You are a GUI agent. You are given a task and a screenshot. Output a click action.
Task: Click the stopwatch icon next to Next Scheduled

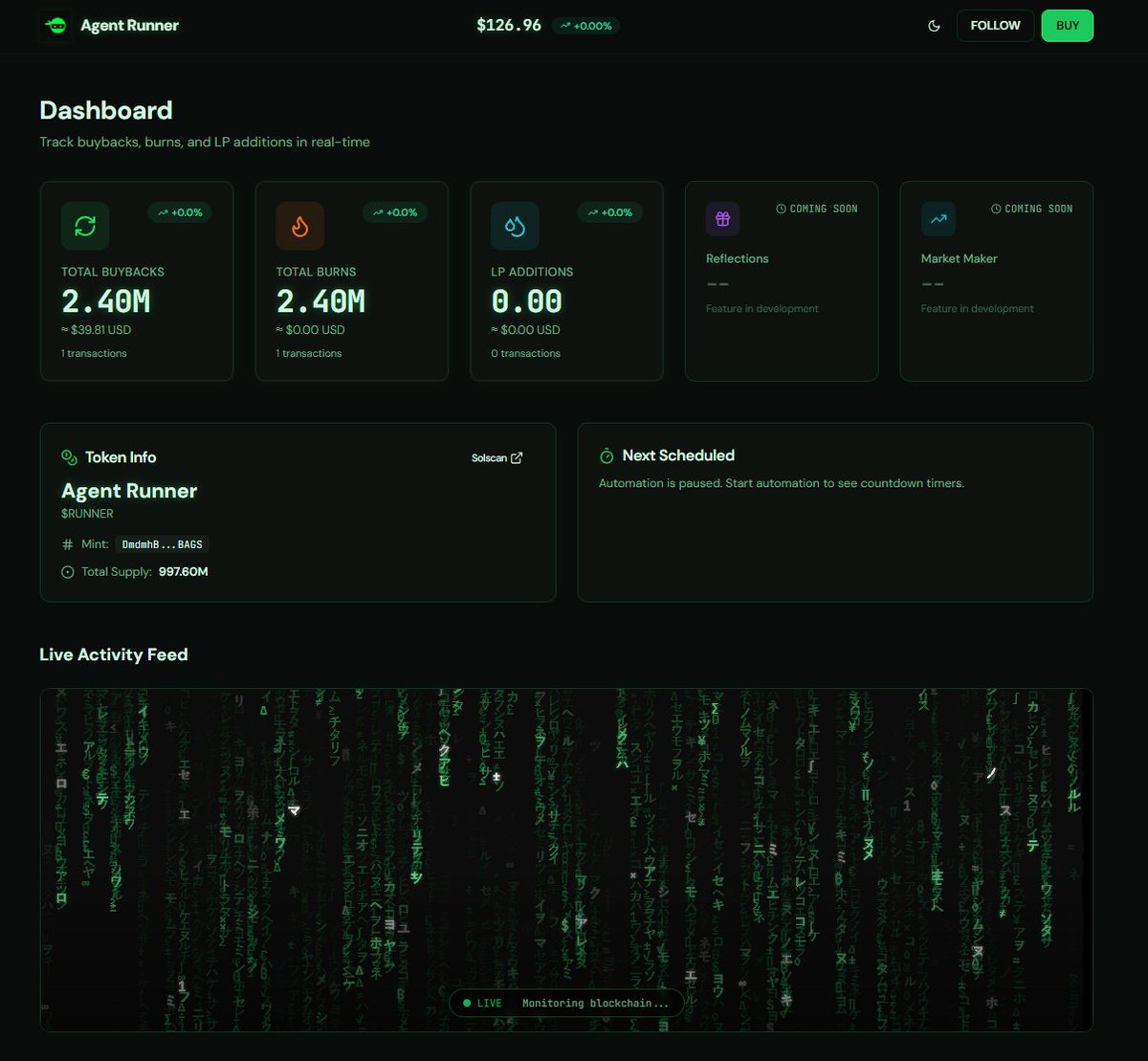(x=606, y=455)
